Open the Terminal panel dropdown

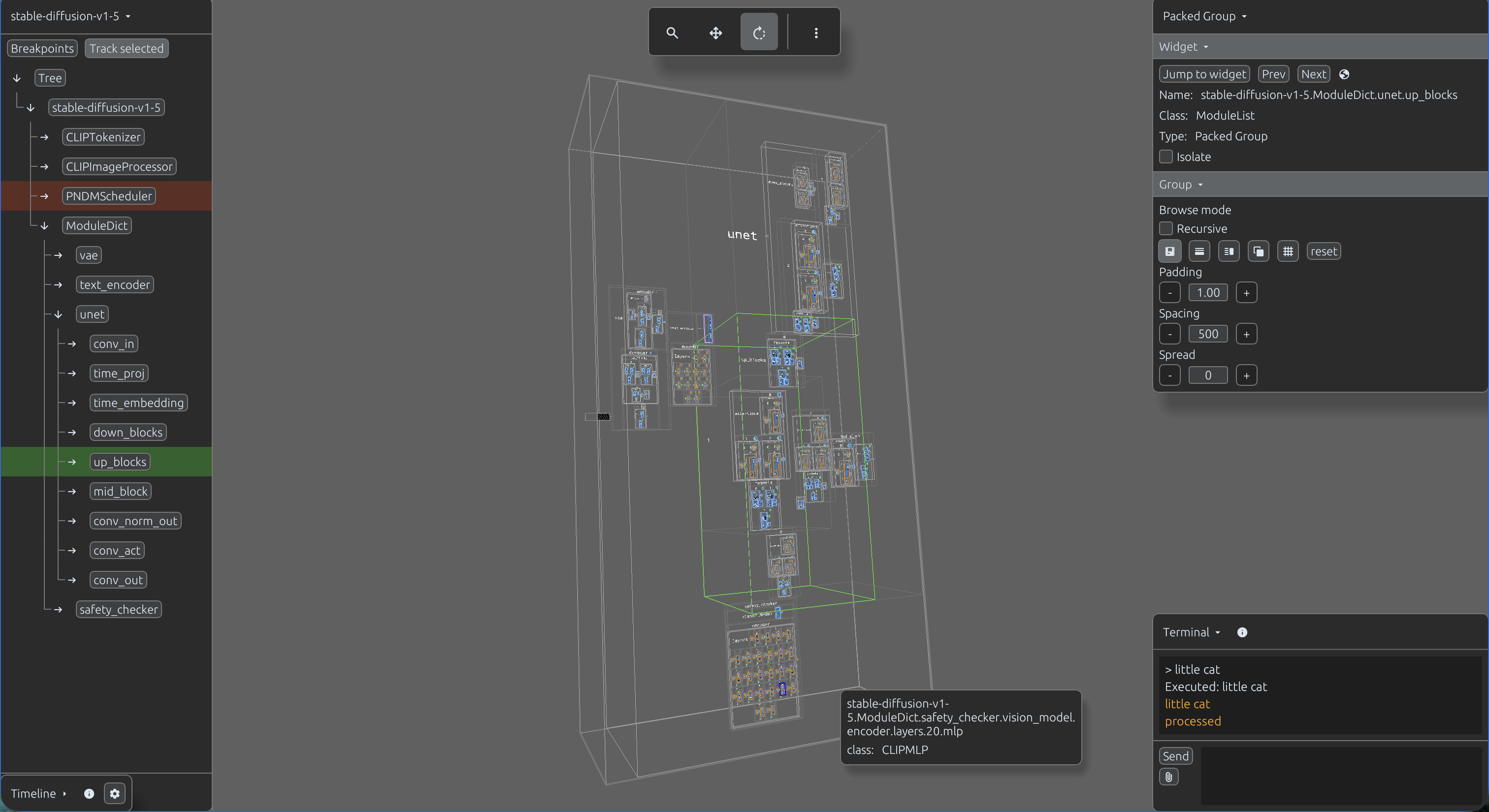click(1191, 632)
